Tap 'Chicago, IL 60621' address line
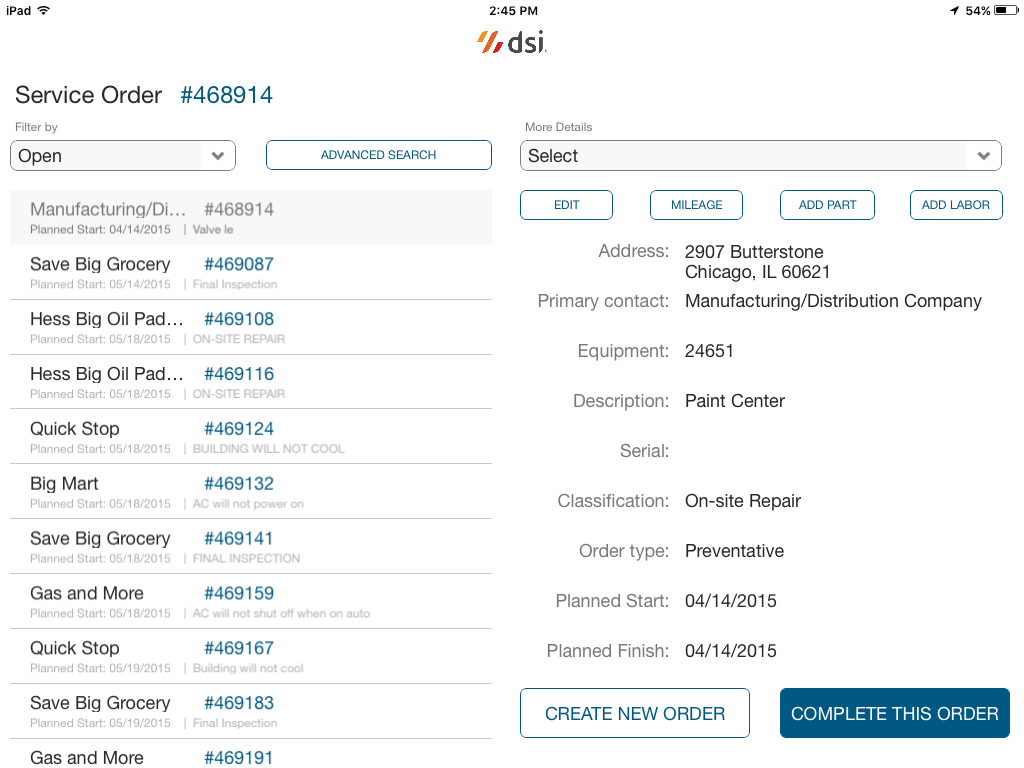Screen dimensions: 1024x768 point(758,272)
